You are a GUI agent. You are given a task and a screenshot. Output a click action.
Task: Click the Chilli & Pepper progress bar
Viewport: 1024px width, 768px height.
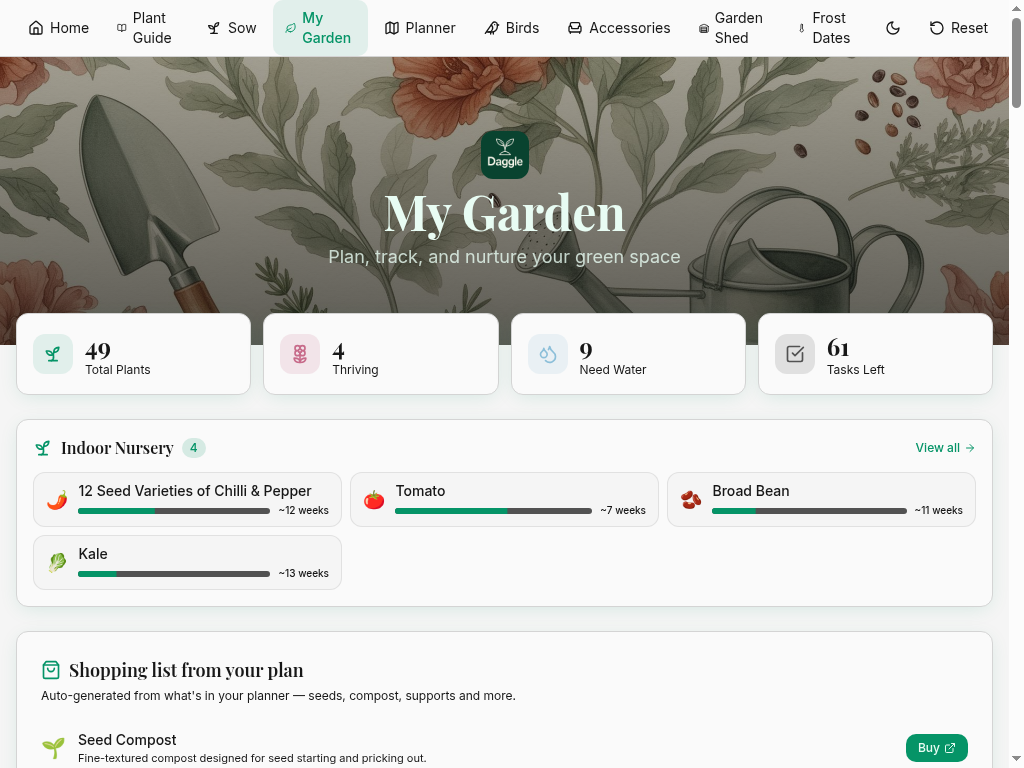point(174,511)
